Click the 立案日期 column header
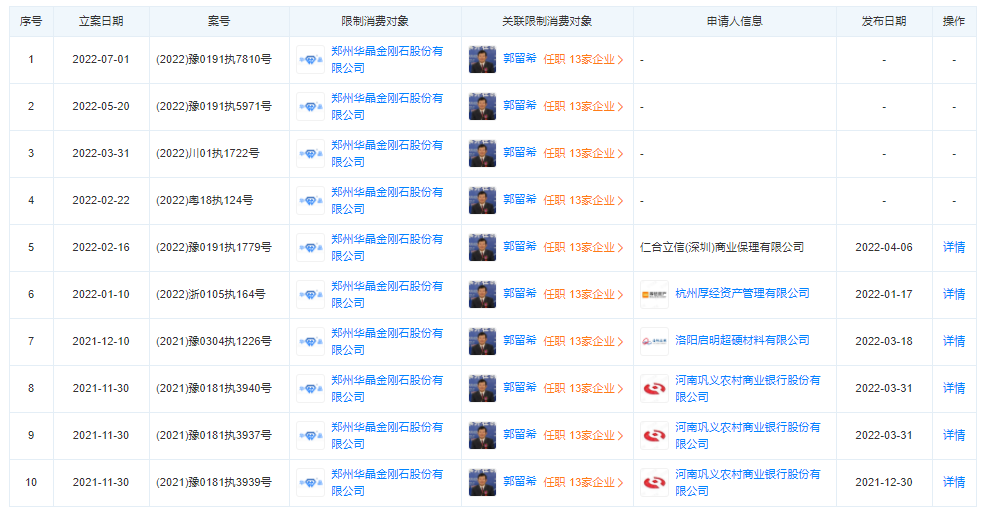The width and height of the screenshot is (982, 515). tap(101, 21)
